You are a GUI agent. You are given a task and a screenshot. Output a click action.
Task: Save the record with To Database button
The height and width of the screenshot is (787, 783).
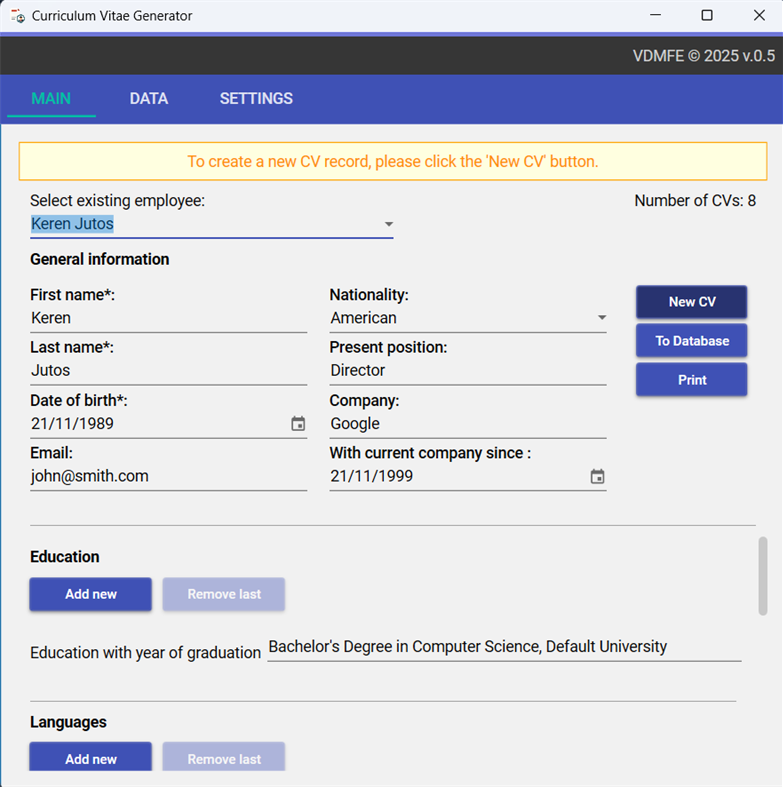[692, 341]
